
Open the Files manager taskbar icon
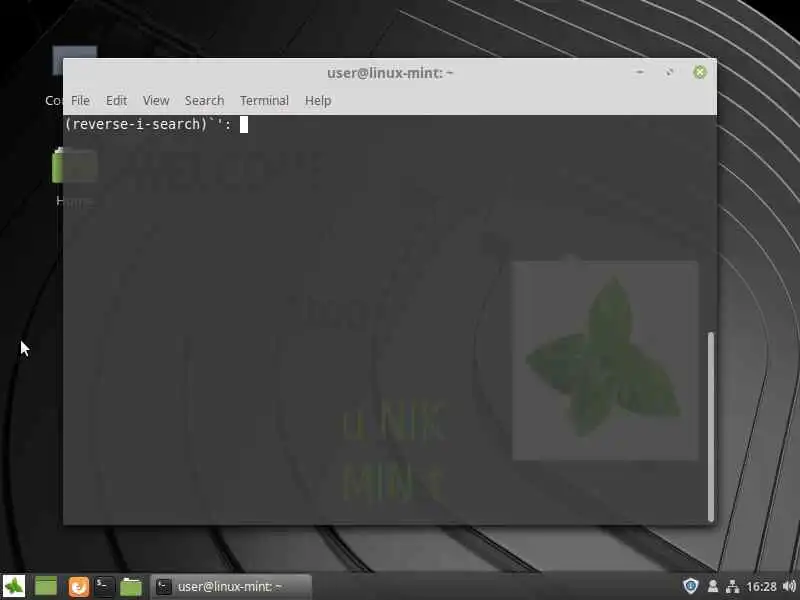coord(131,586)
